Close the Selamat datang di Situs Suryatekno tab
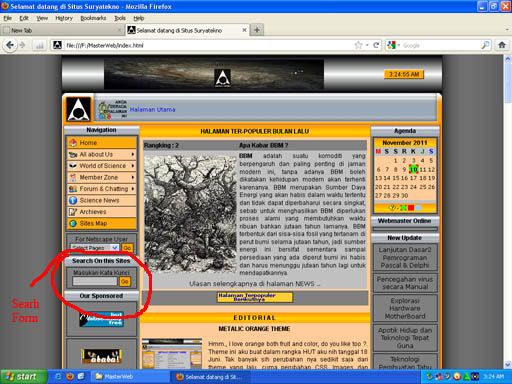 pos(244,30)
